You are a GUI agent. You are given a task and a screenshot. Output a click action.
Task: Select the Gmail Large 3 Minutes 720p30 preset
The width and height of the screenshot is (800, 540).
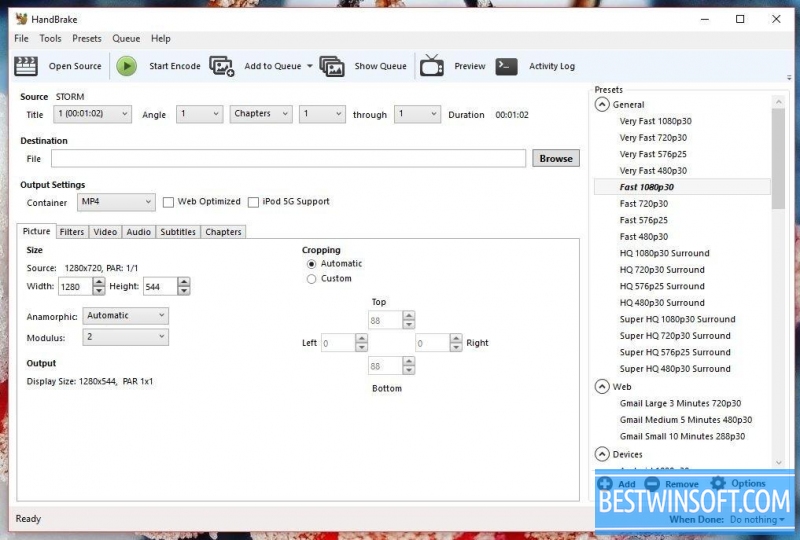point(680,403)
